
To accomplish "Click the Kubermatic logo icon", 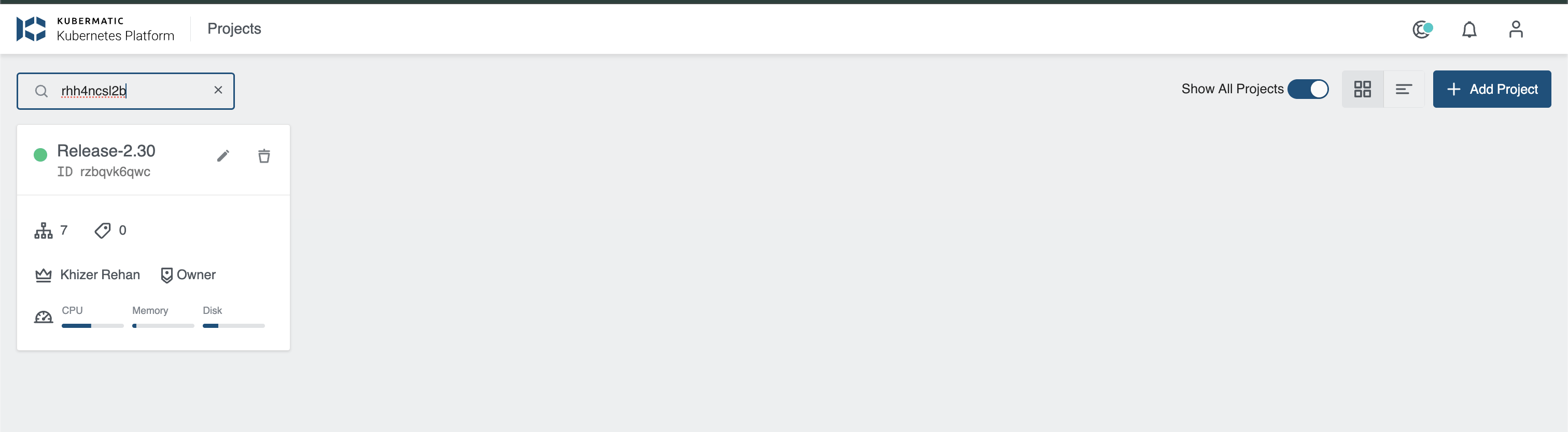I will [31, 28].
